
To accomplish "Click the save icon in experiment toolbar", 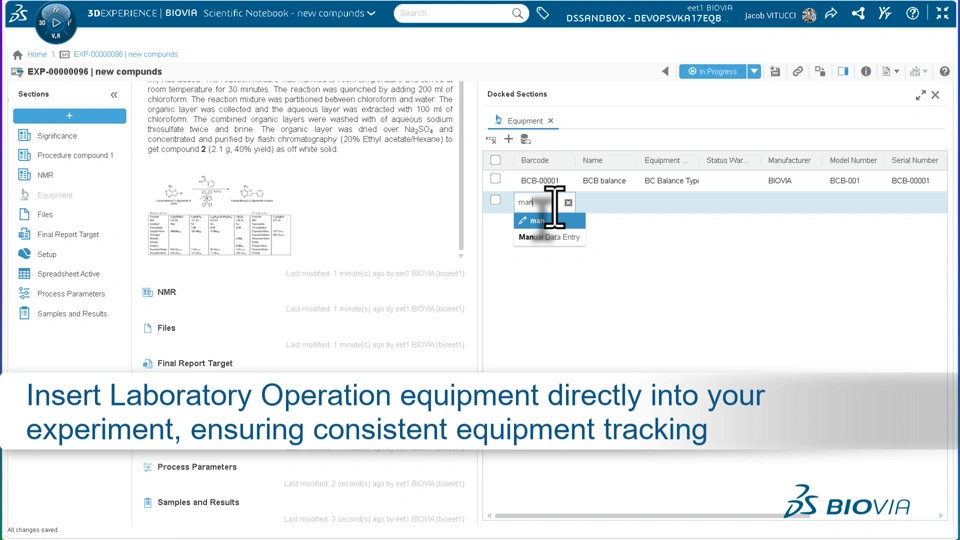I will 775,72.
